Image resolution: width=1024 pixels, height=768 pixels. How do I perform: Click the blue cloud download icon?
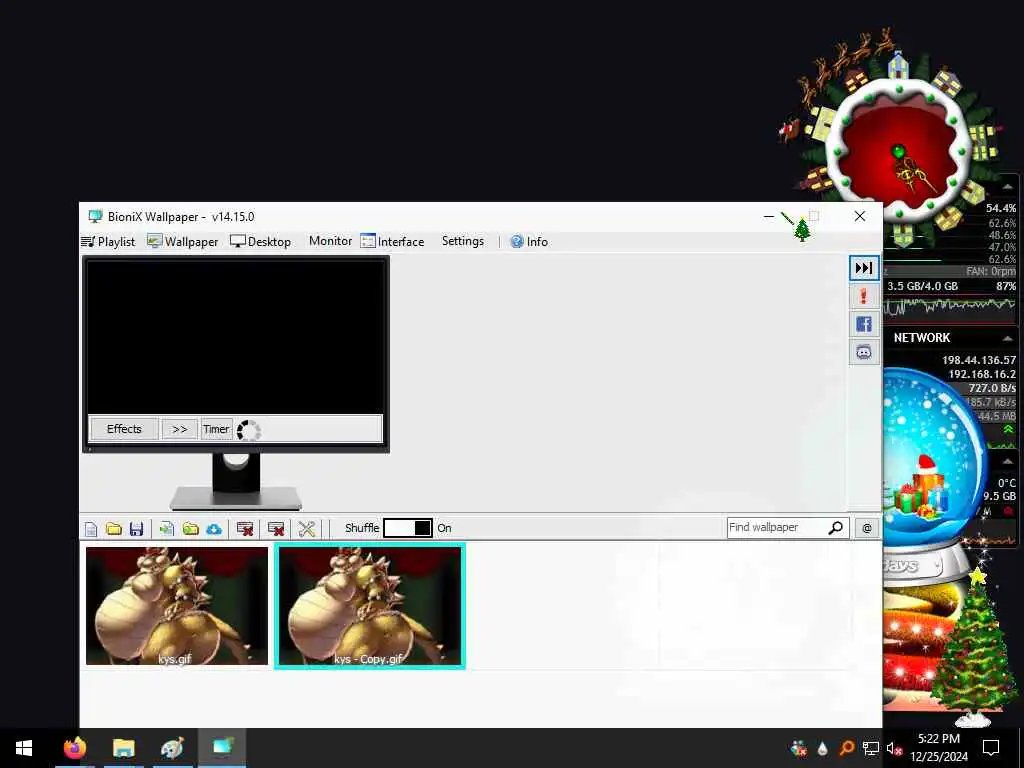point(214,529)
